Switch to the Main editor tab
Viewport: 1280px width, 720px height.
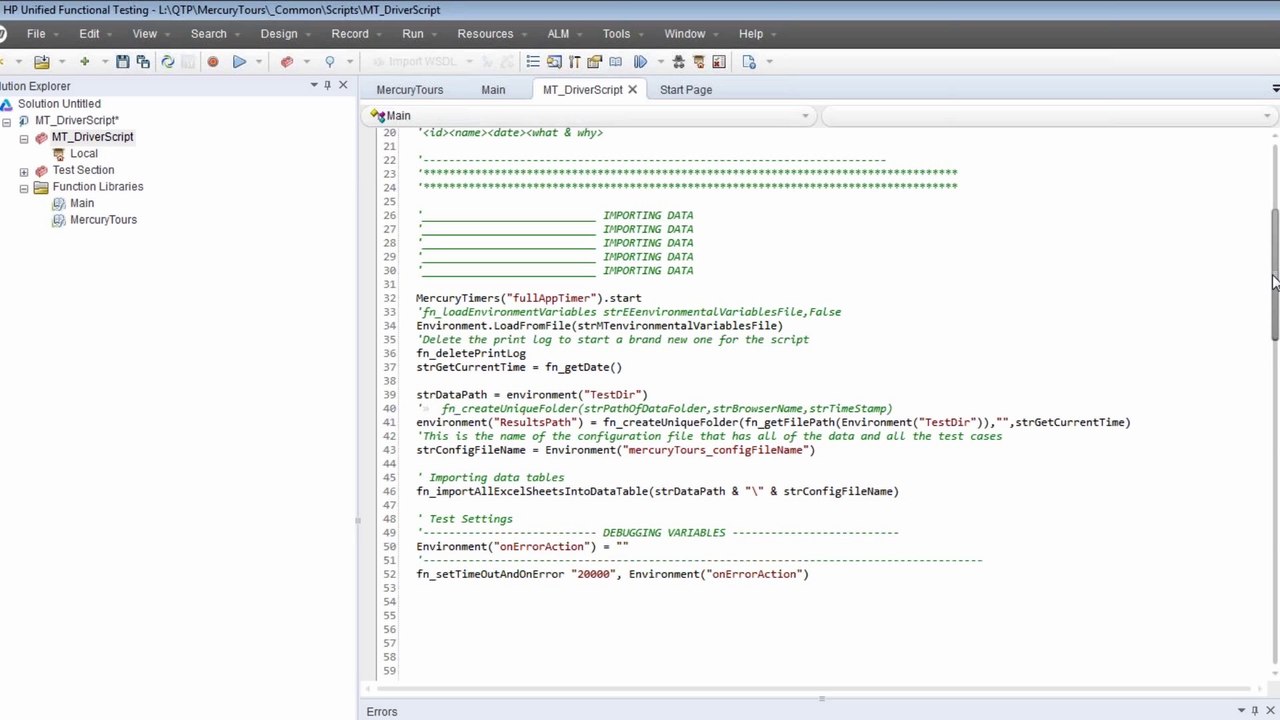pyautogui.click(x=493, y=90)
